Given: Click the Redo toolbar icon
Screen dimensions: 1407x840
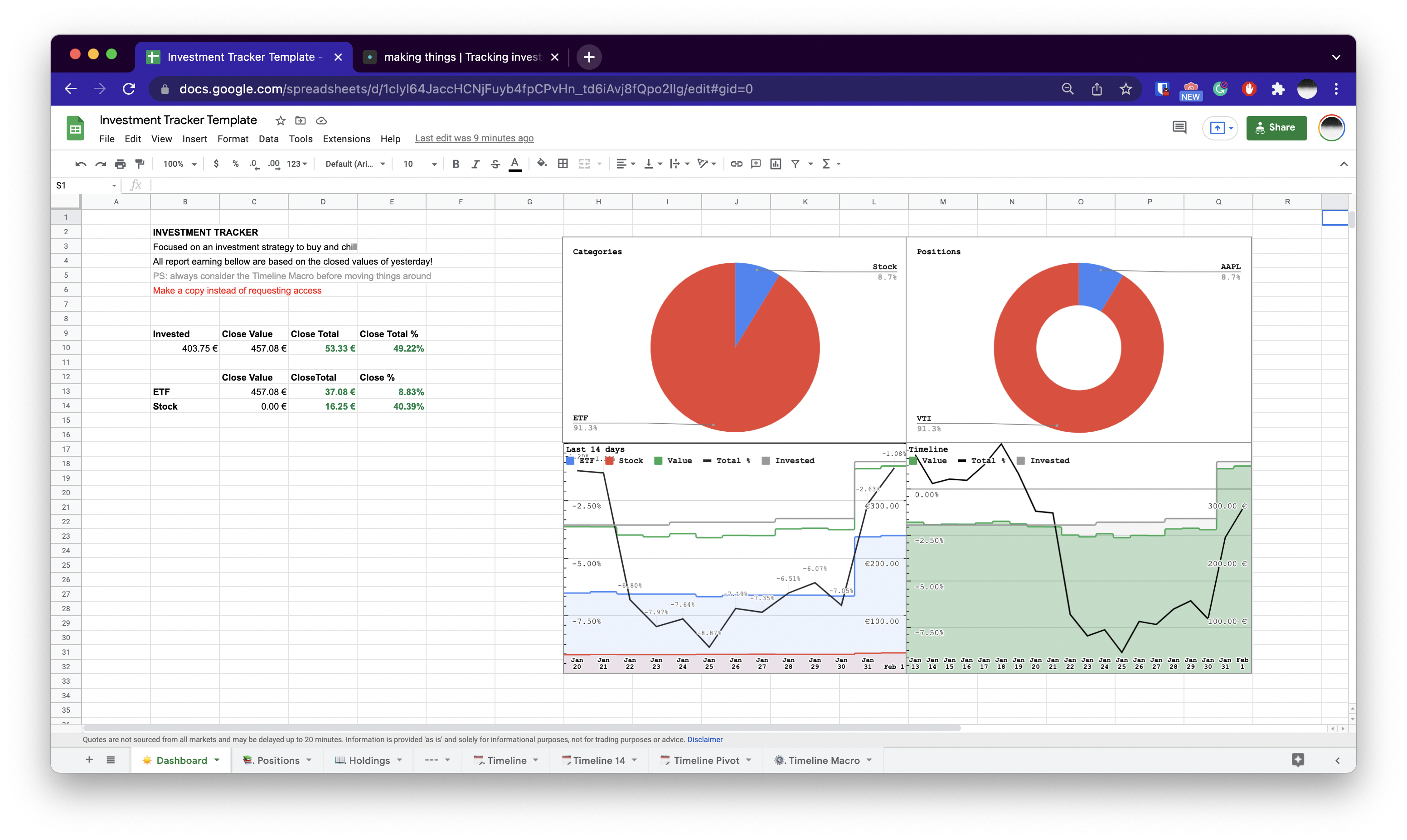Looking at the screenshot, I should pyautogui.click(x=100, y=164).
